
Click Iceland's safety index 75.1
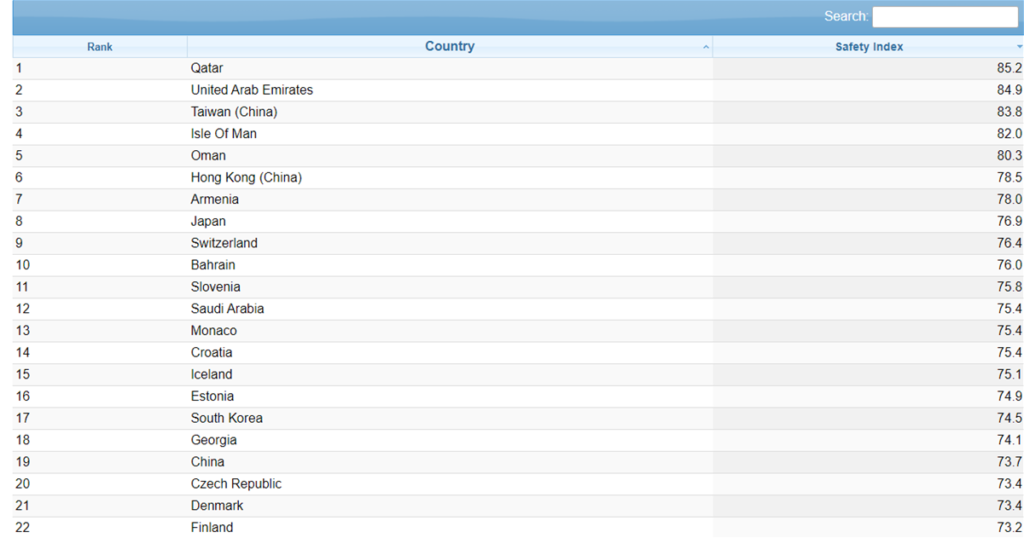1009,374
